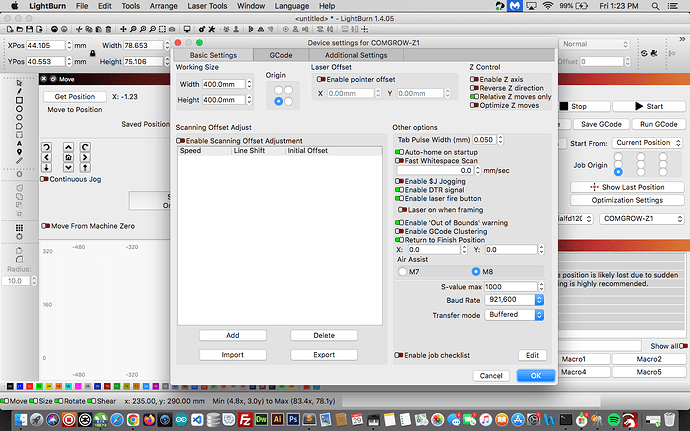Click the Get Position button
Image resolution: width=690 pixels, height=431 pixels.
pyautogui.click(x=75, y=96)
